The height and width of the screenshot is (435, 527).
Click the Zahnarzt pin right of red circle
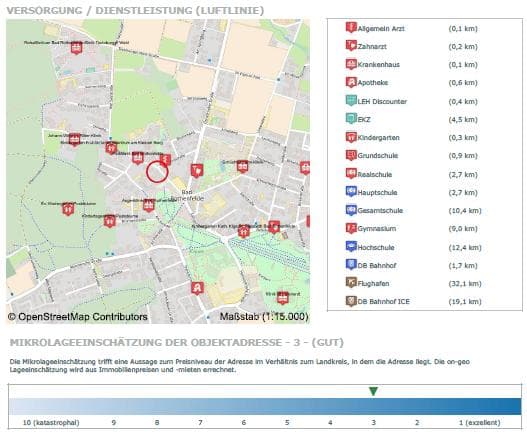[197, 170]
